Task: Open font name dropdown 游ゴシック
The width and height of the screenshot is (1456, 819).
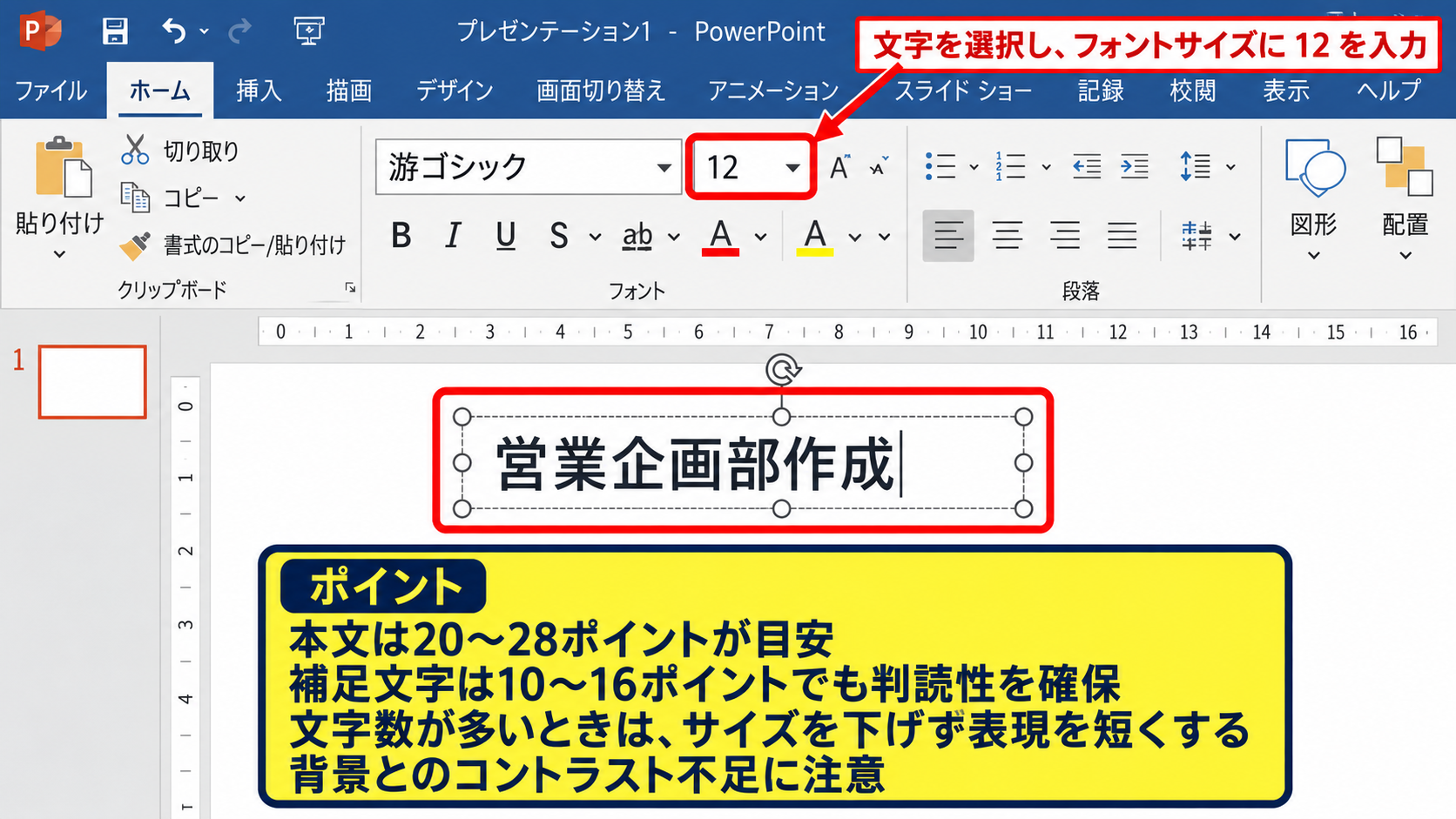Action: click(x=664, y=167)
